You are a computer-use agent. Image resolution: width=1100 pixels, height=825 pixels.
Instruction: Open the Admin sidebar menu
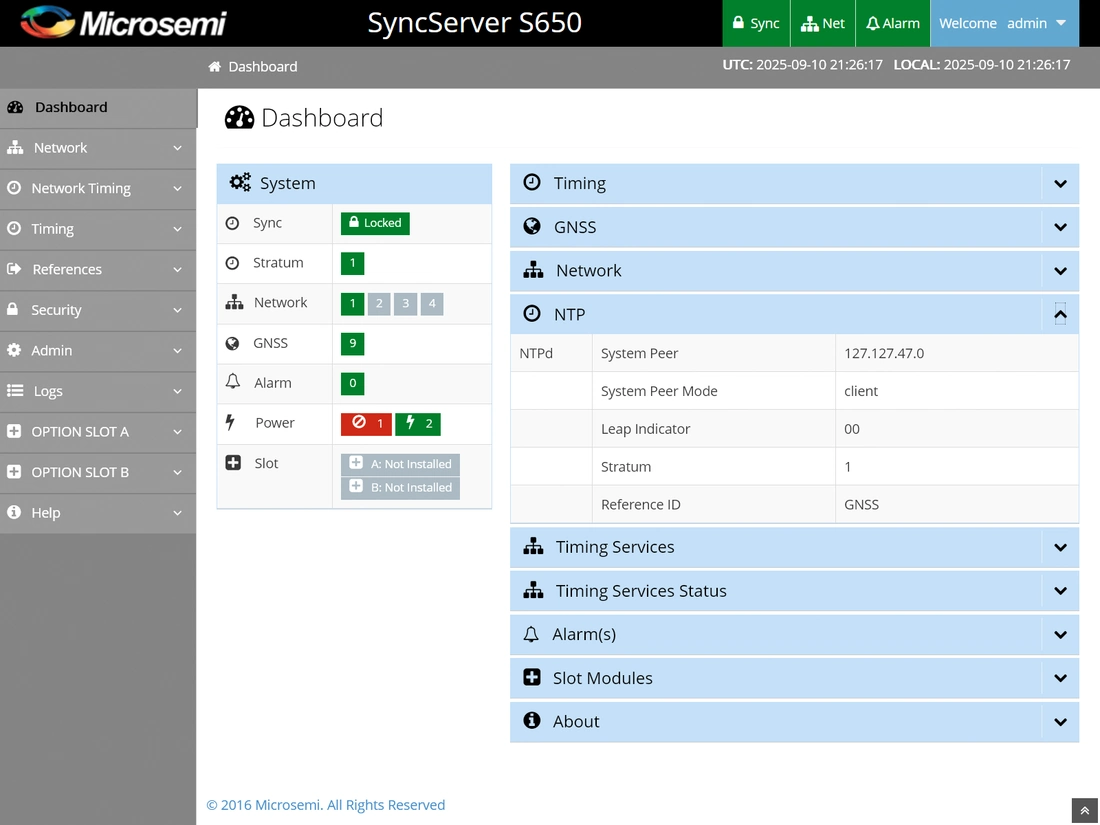(x=98, y=351)
